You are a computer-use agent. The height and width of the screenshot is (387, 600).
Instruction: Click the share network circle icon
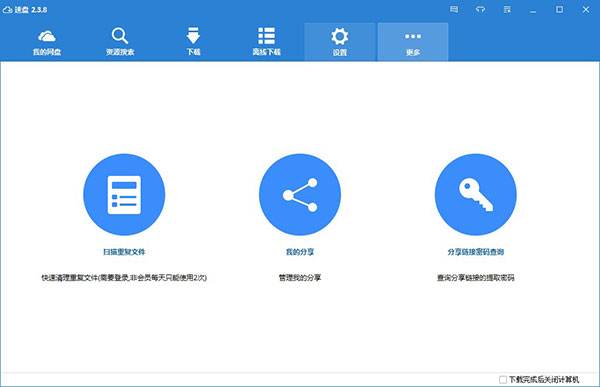click(300, 194)
